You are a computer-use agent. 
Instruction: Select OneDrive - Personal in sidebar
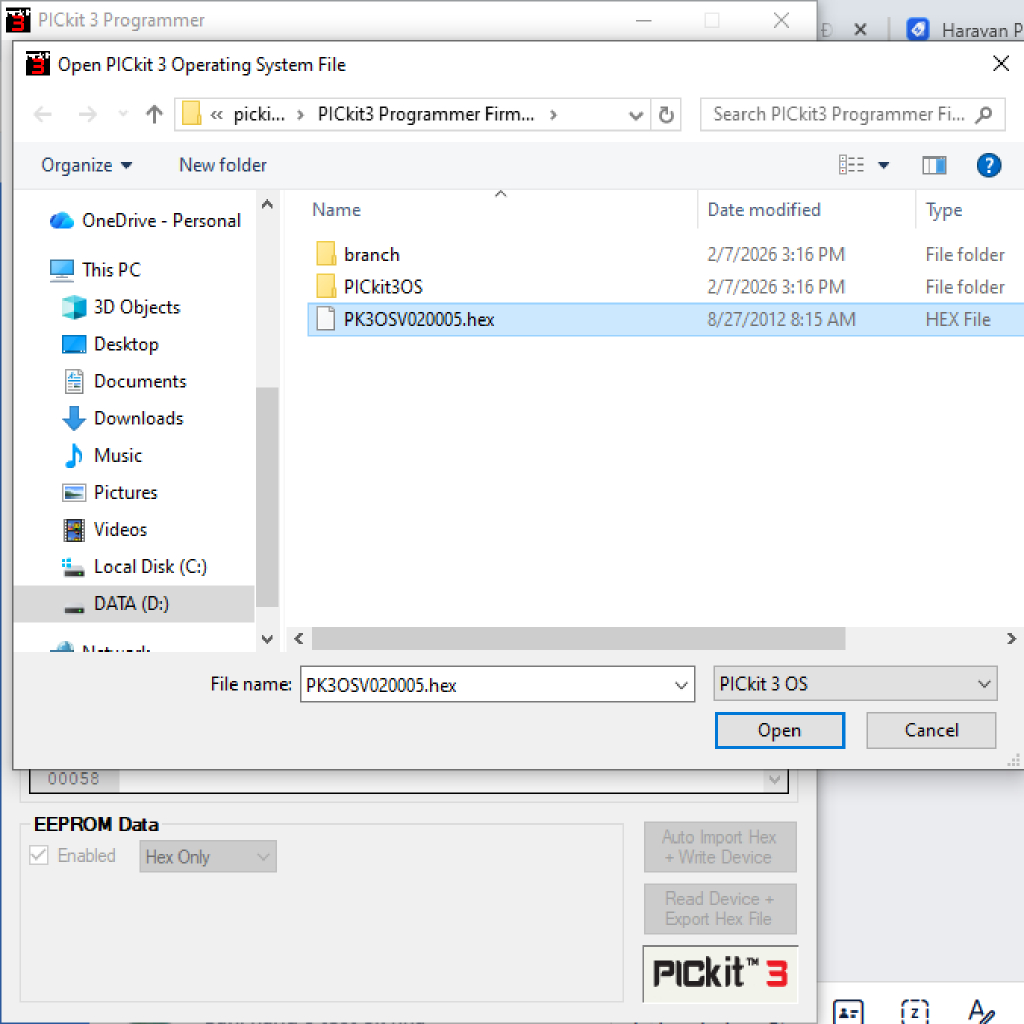(161, 221)
